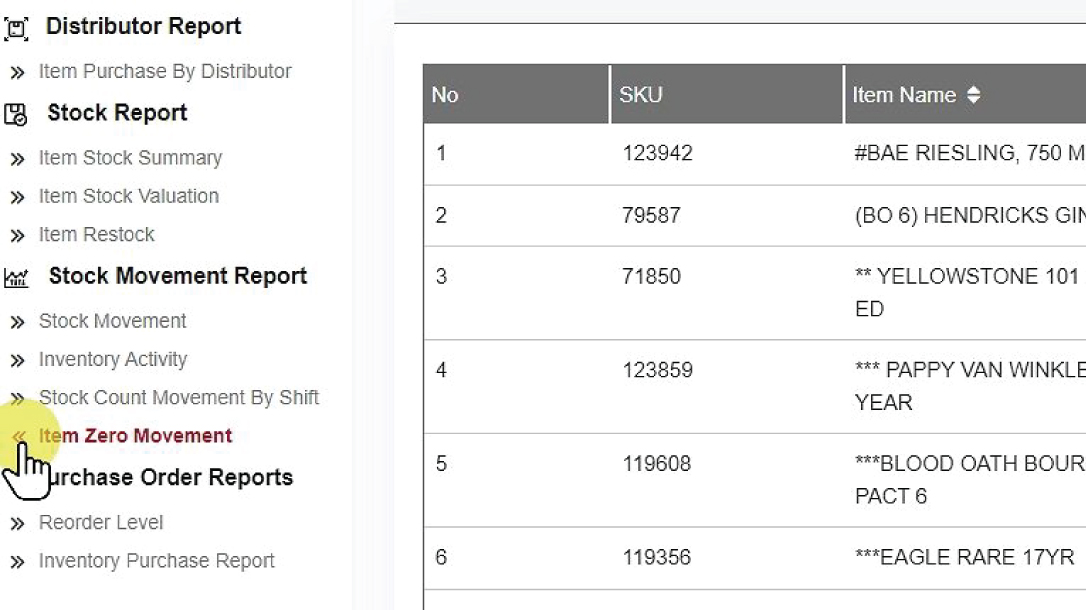
Task: Click the Stock Report section icon
Action: [16, 114]
